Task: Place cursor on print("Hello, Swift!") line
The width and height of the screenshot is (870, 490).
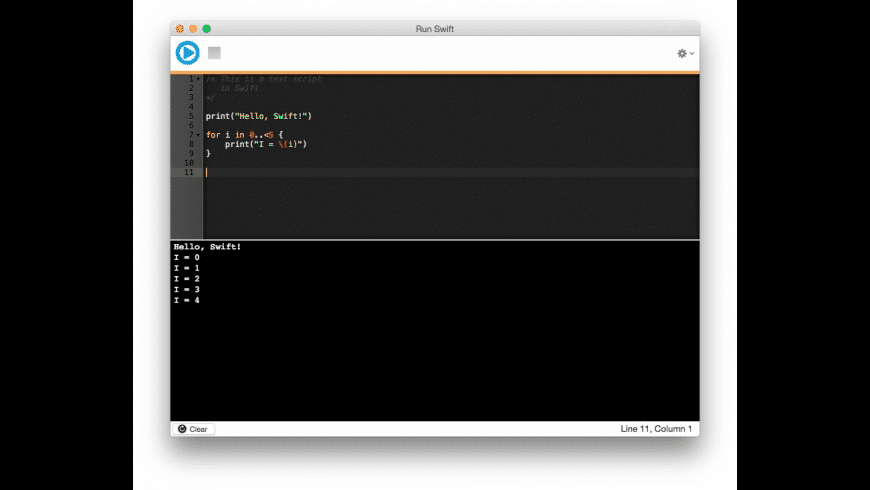Action: click(259, 116)
